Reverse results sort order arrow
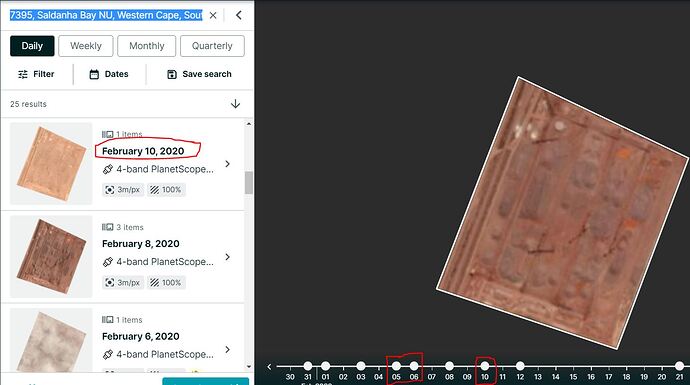The height and width of the screenshot is (385, 690). pyautogui.click(x=235, y=104)
